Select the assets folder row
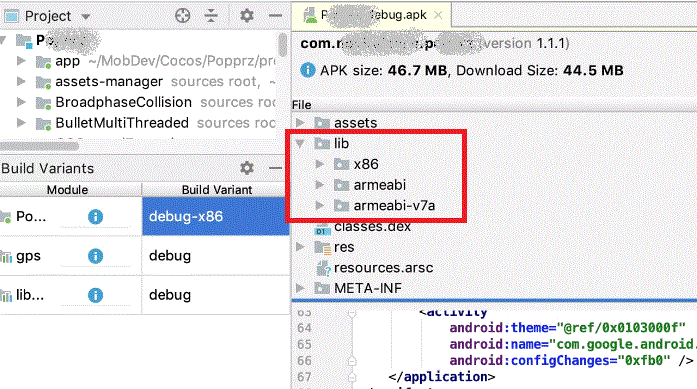 click(x=355, y=123)
